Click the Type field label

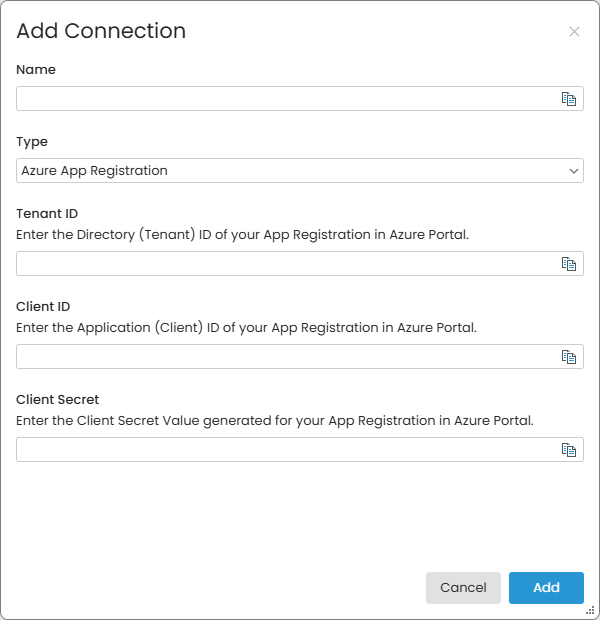[32, 142]
